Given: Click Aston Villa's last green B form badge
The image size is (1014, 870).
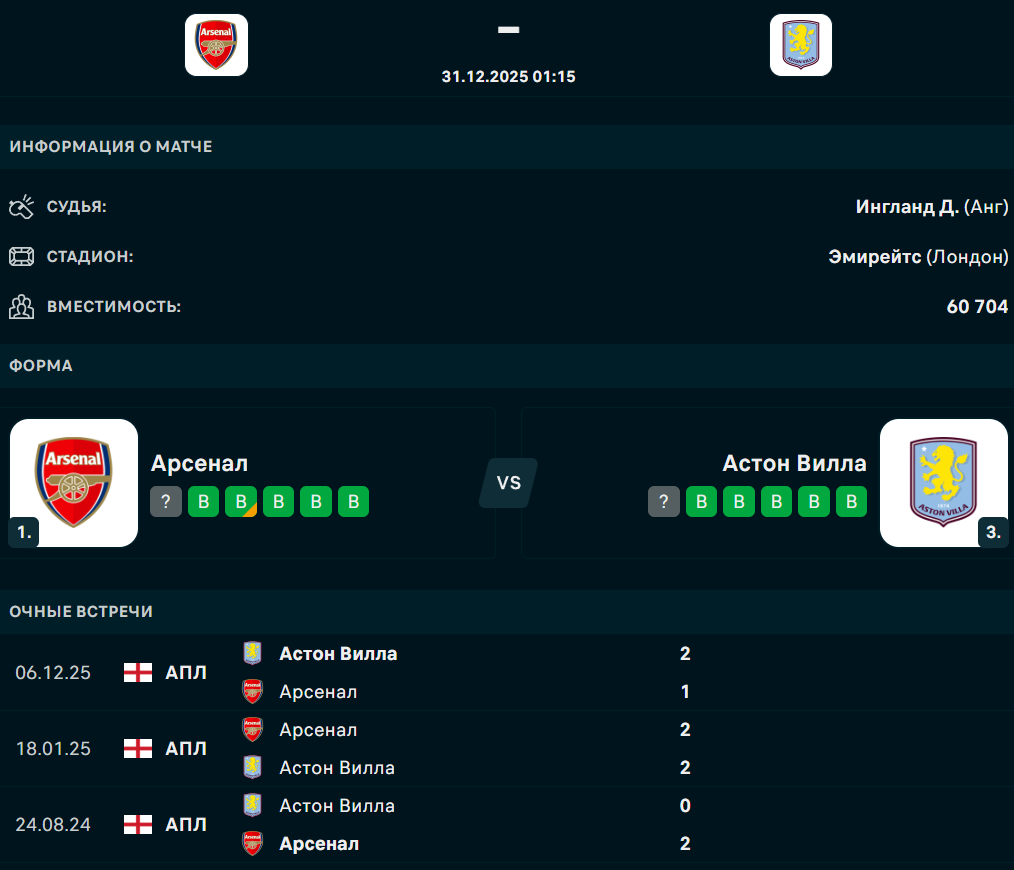Looking at the screenshot, I should (851, 502).
